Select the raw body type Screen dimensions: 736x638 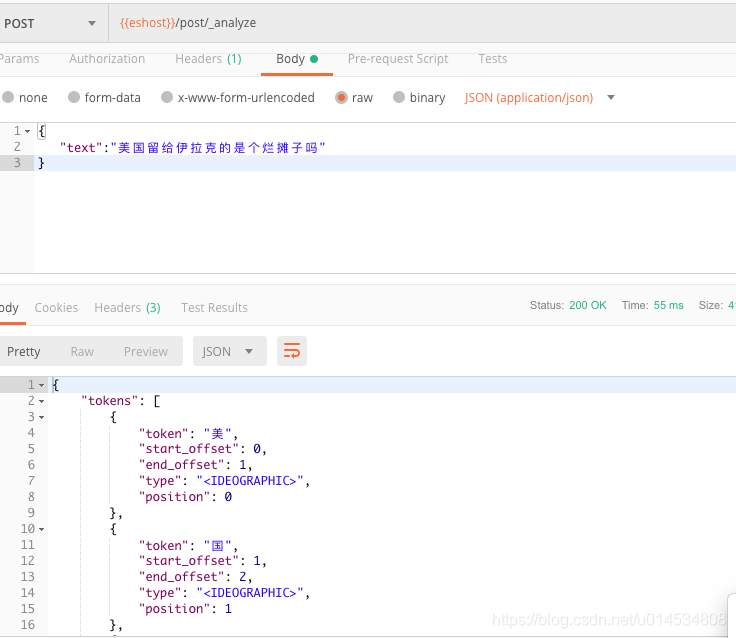pyautogui.click(x=354, y=97)
